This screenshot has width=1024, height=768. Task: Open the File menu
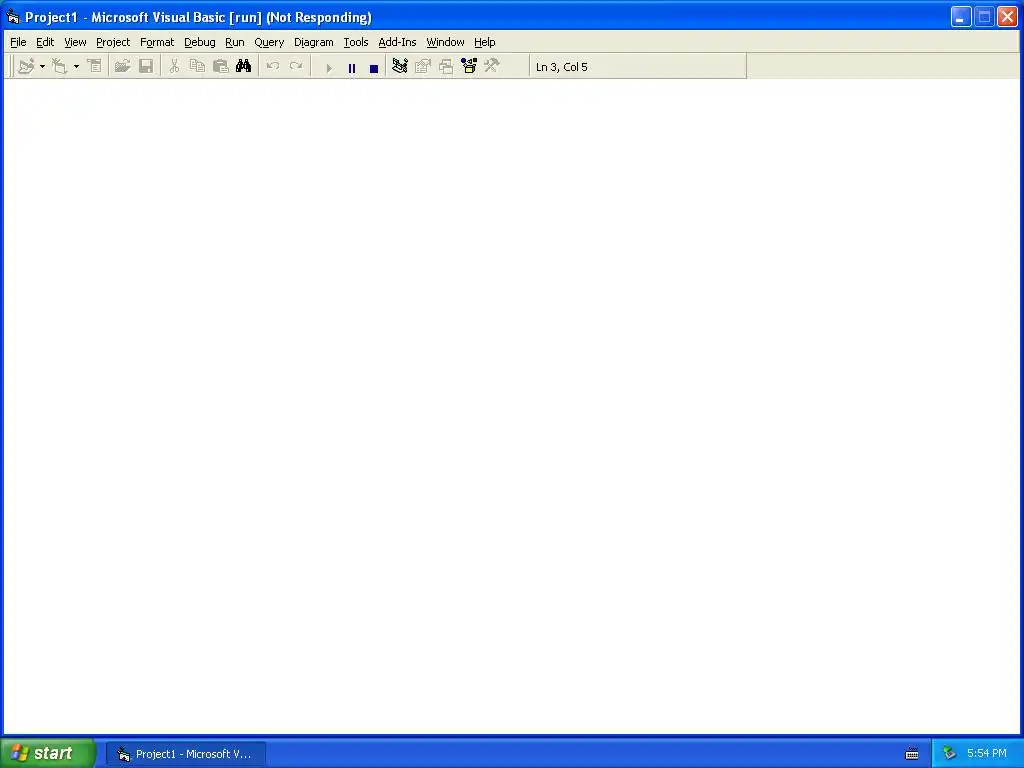click(18, 42)
